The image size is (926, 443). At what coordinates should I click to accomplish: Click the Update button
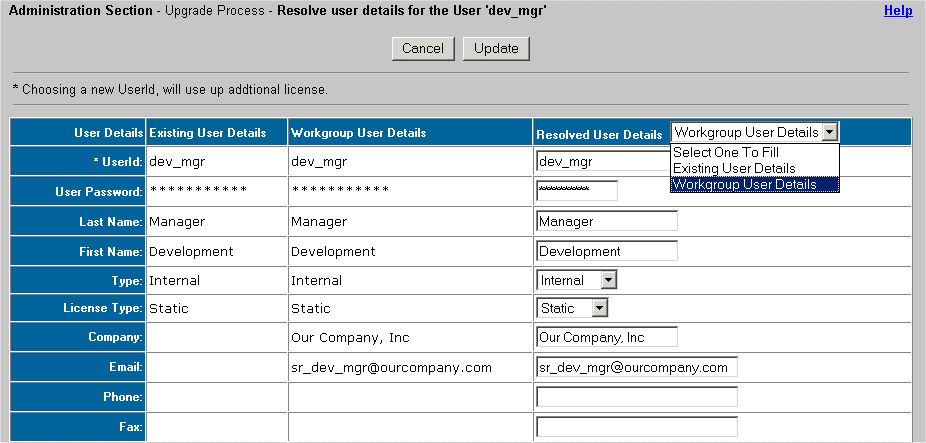tap(496, 48)
